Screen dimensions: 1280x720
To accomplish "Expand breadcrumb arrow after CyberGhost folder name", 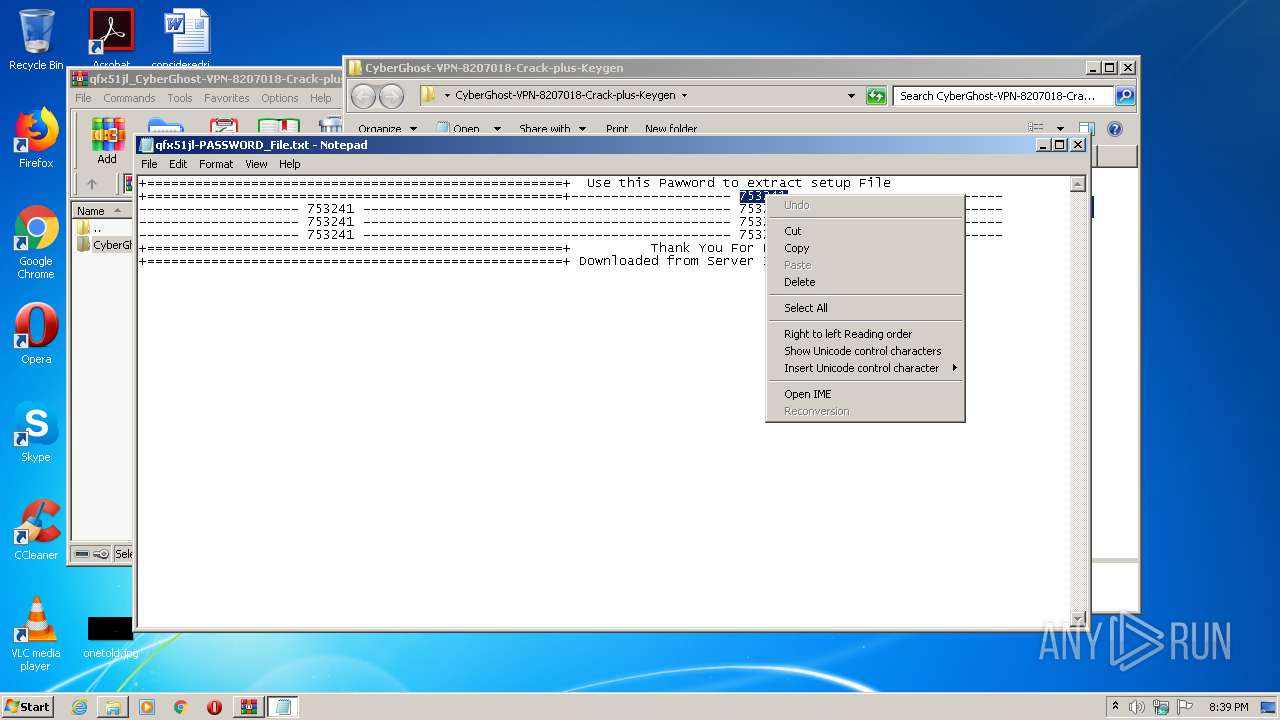I will click(684, 96).
